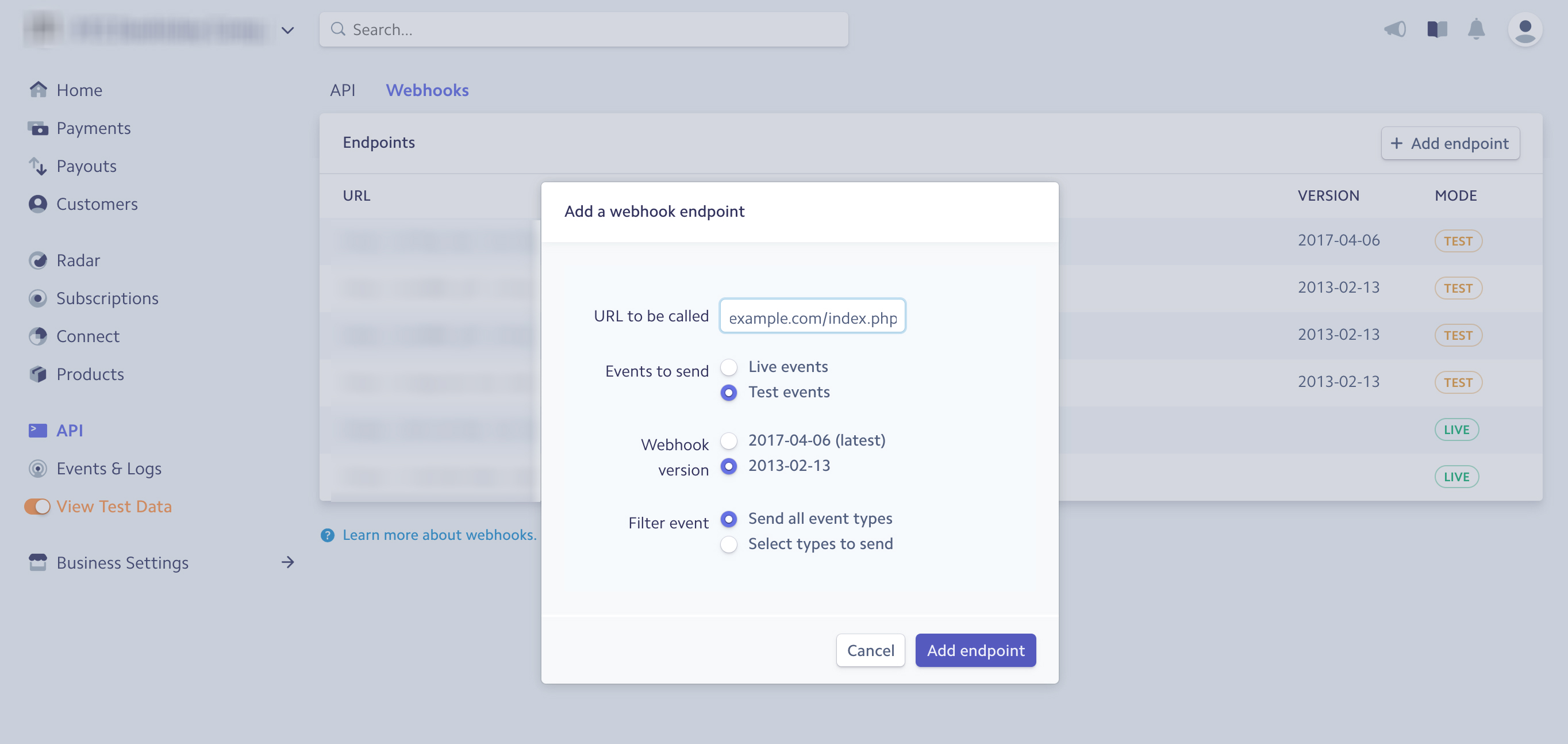Viewport: 1568px width, 744px height.
Task: Choose the 2017-04-06 (latest) version radio
Action: pyautogui.click(x=729, y=440)
